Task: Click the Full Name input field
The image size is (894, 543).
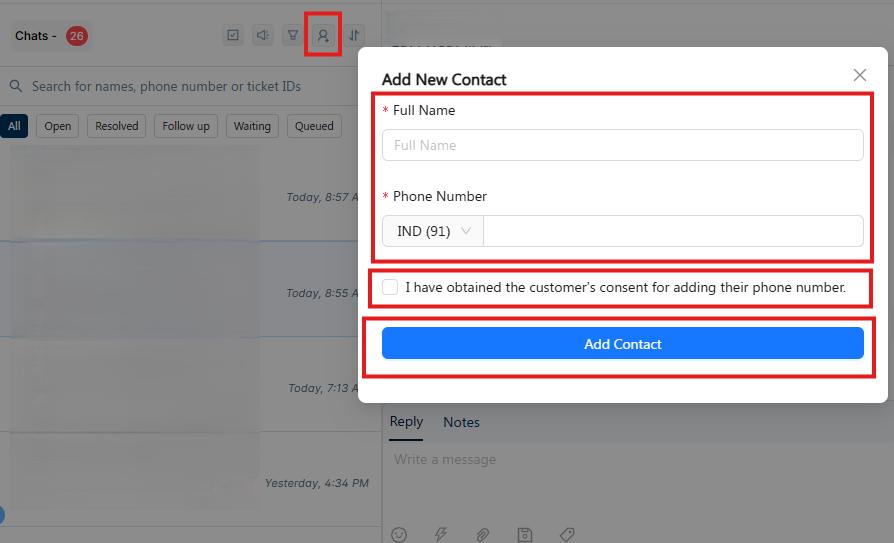Action: pyautogui.click(x=622, y=145)
